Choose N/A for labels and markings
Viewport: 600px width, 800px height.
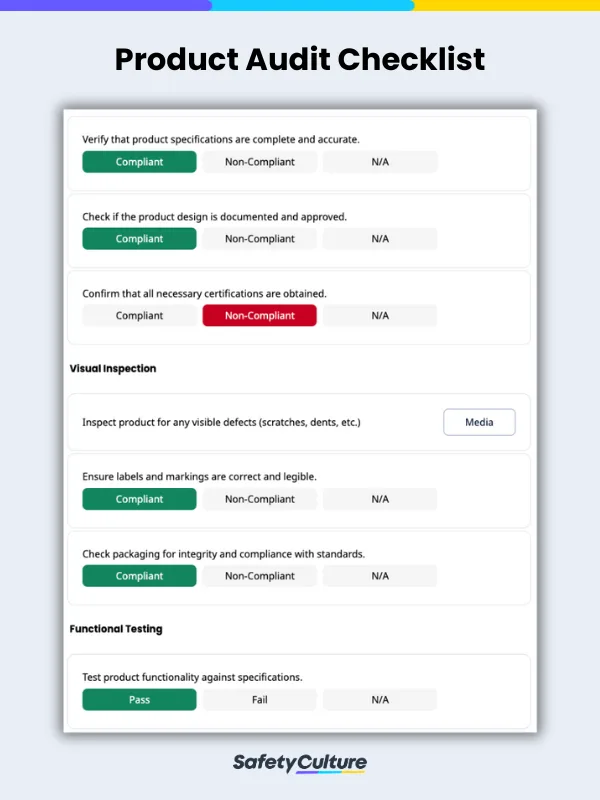(x=380, y=499)
